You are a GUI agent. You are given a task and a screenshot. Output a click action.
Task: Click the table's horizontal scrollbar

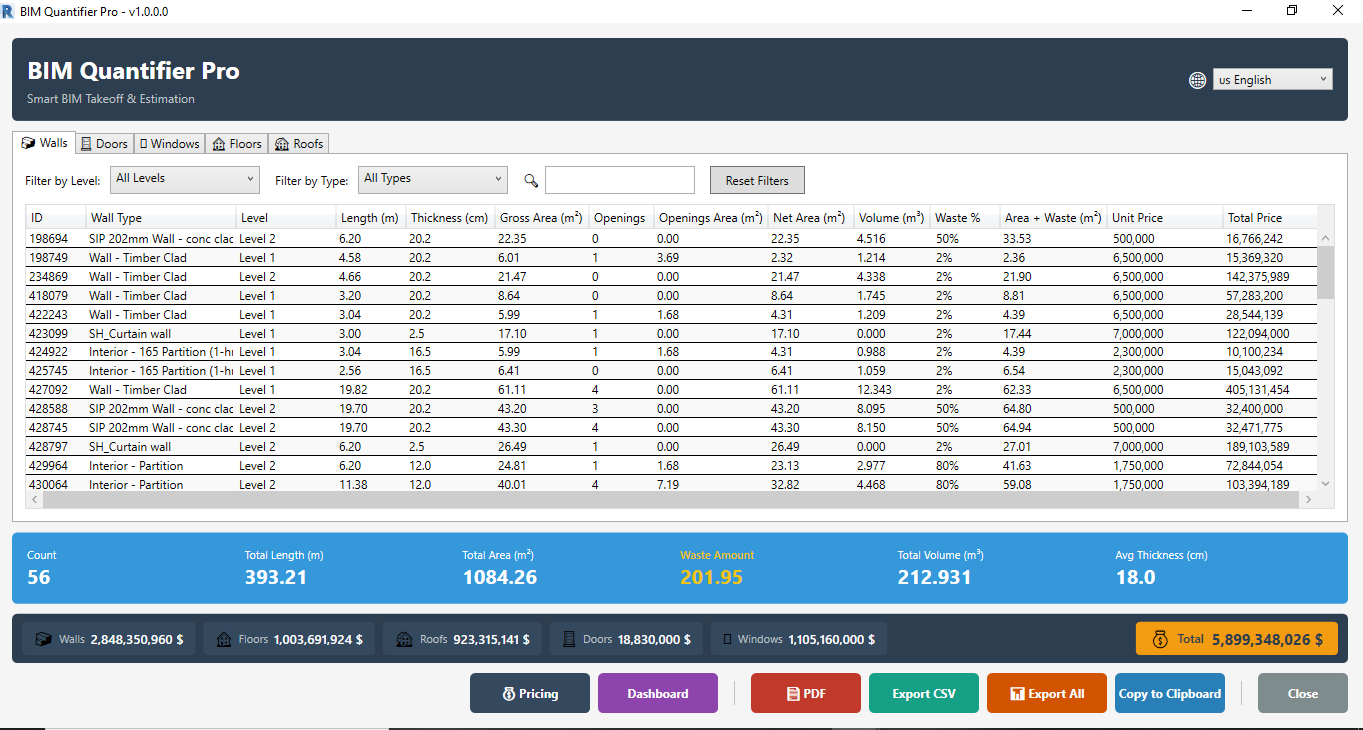click(672, 500)
